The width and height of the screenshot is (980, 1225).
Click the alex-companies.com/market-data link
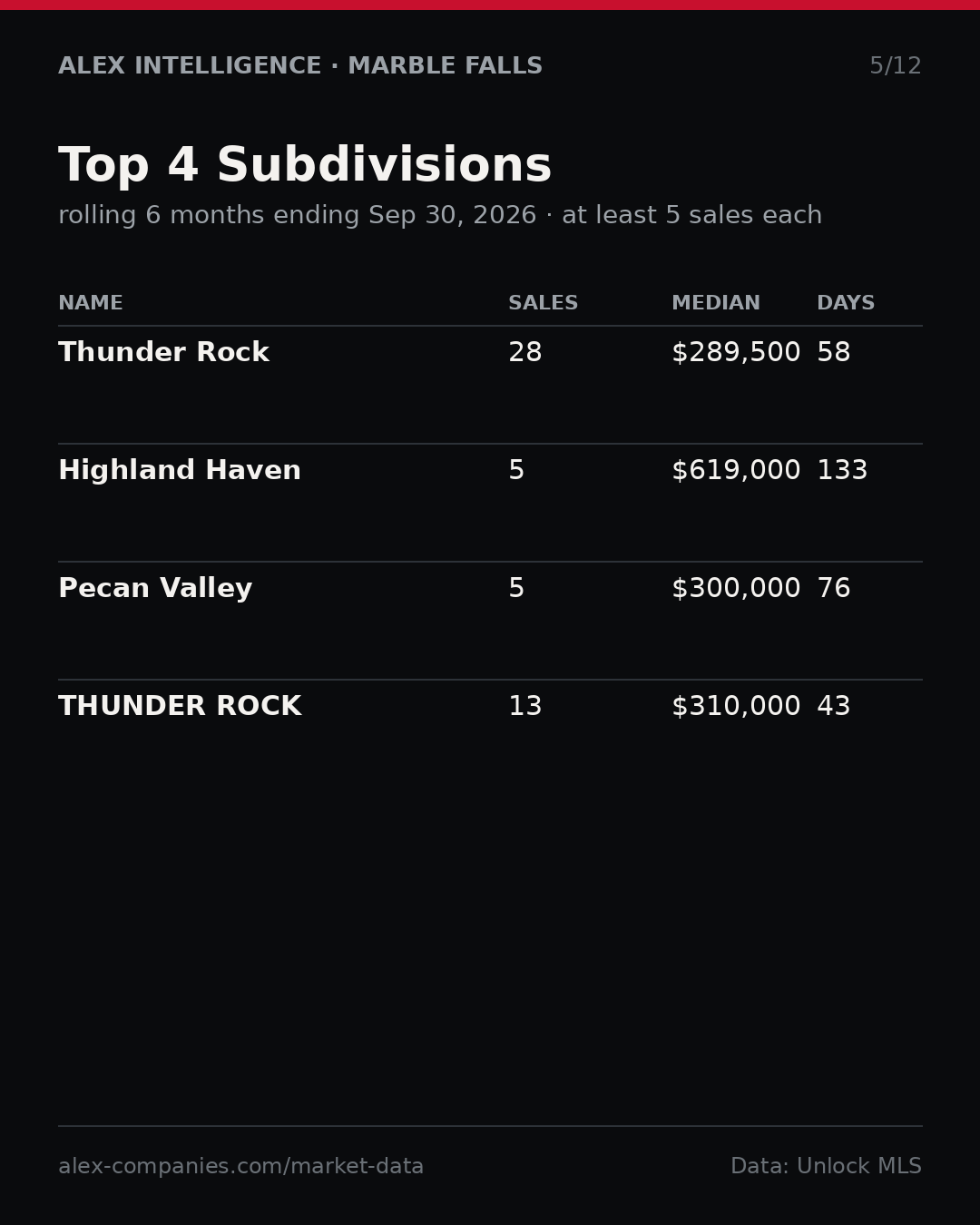coord(240,1167)
